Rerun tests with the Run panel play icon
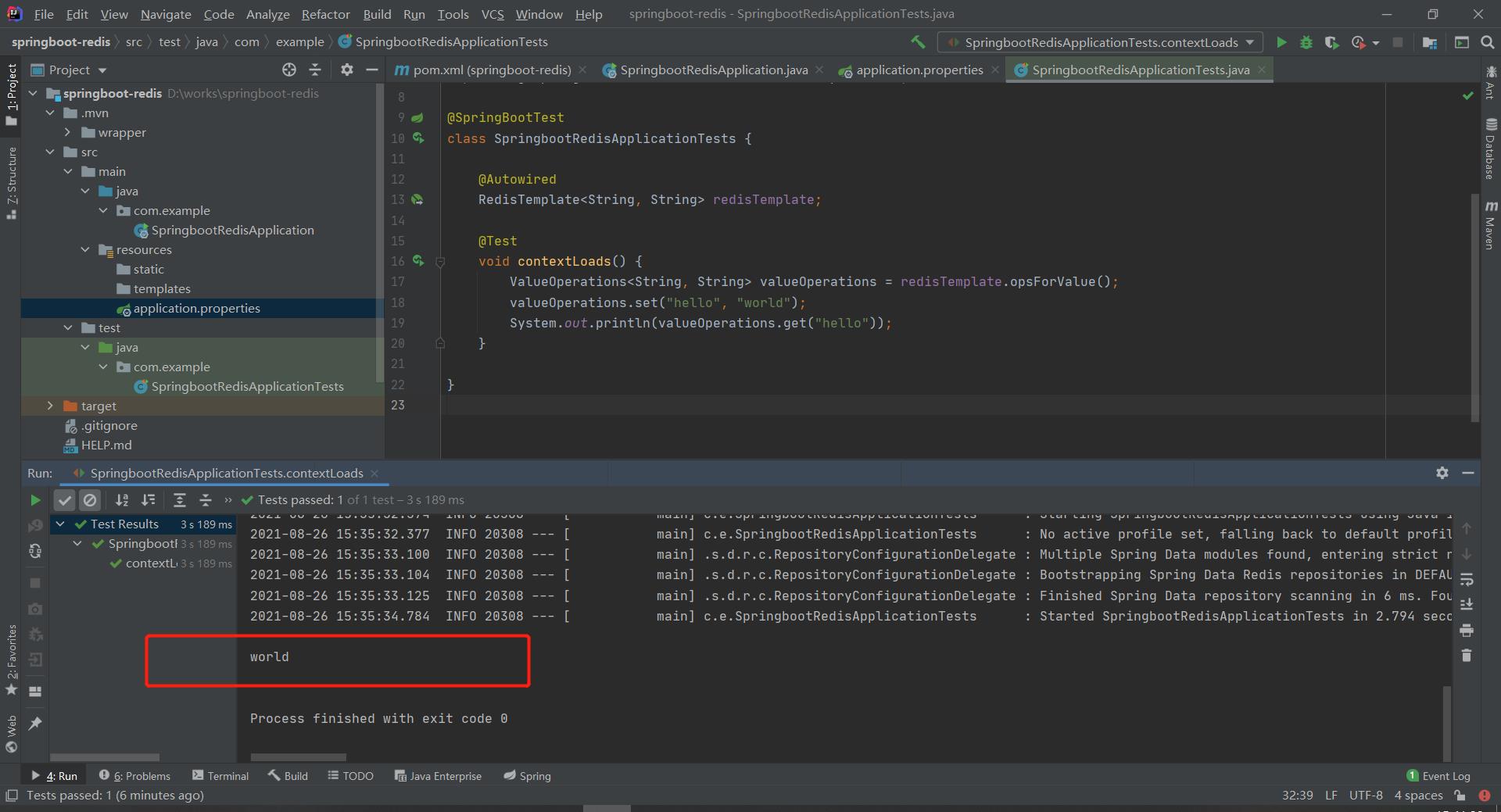The width and height of the screenshot is (1501, 812). [35, 499]
